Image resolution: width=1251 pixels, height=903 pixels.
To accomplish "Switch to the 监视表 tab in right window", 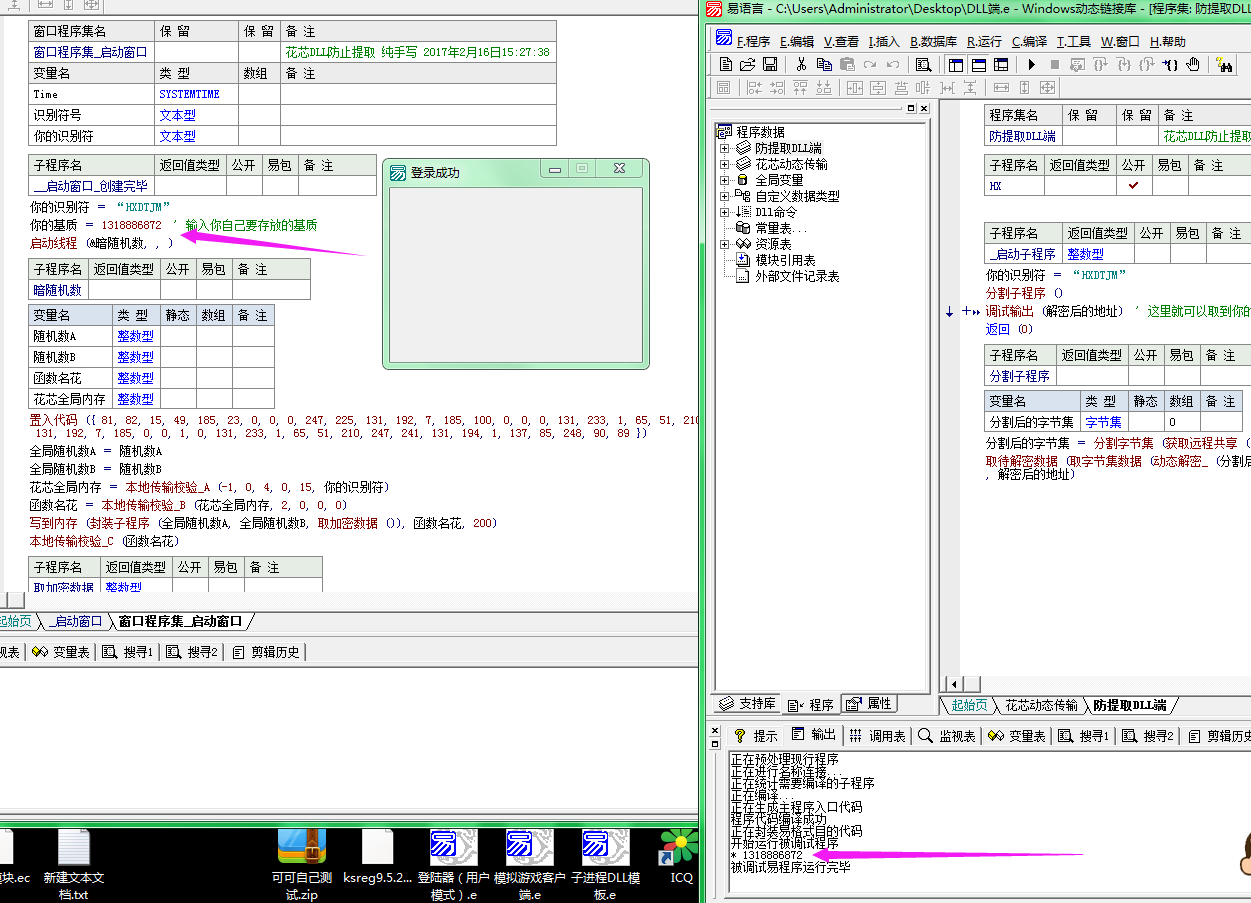I will [947, 736].
